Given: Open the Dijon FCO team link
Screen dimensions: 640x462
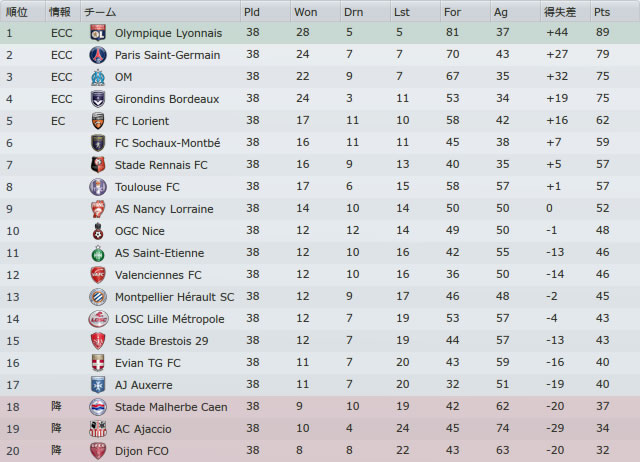Looking at the screenshot, I should (142, 451).
